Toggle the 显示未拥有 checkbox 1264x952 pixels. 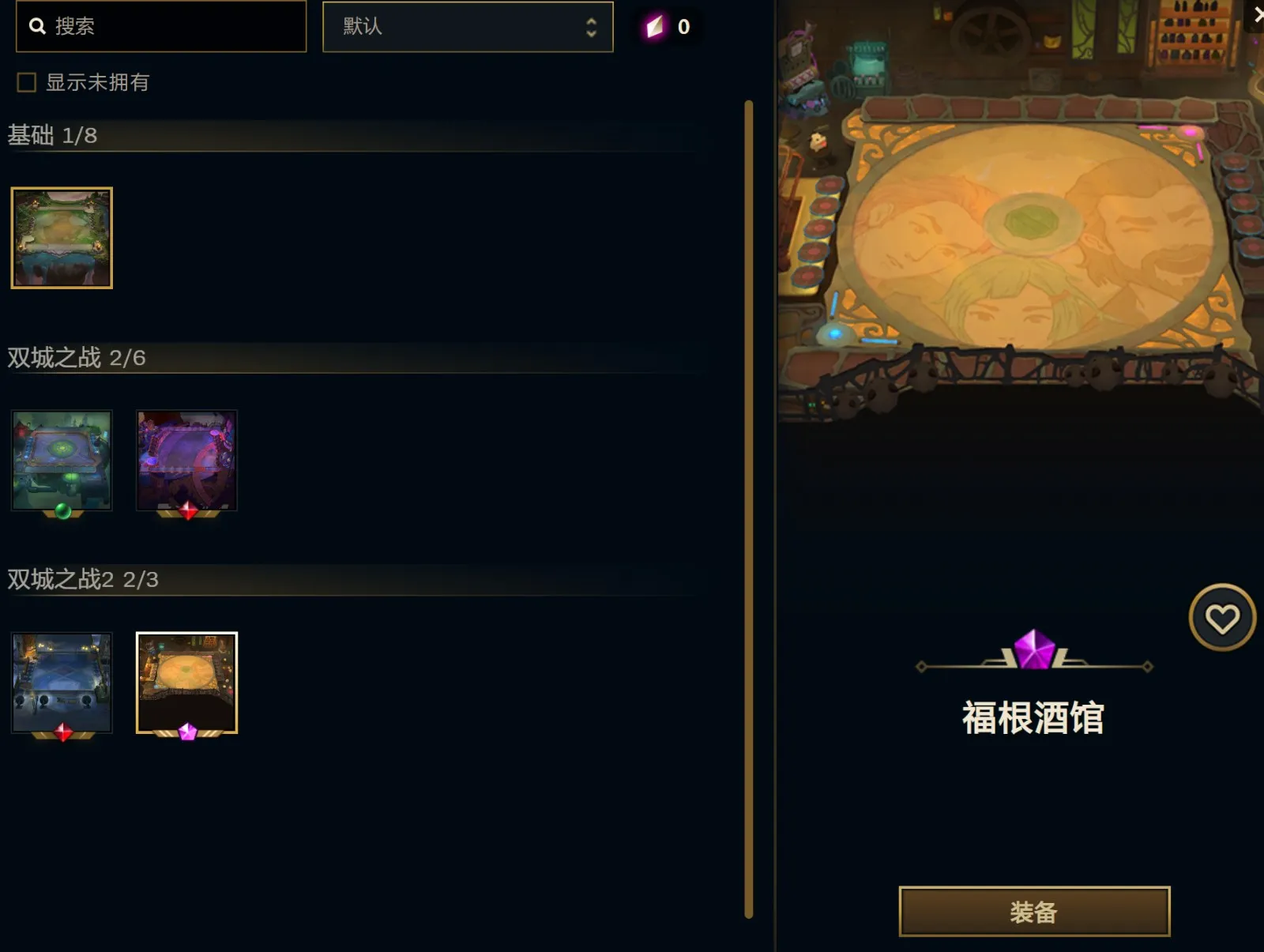point(27,82)
